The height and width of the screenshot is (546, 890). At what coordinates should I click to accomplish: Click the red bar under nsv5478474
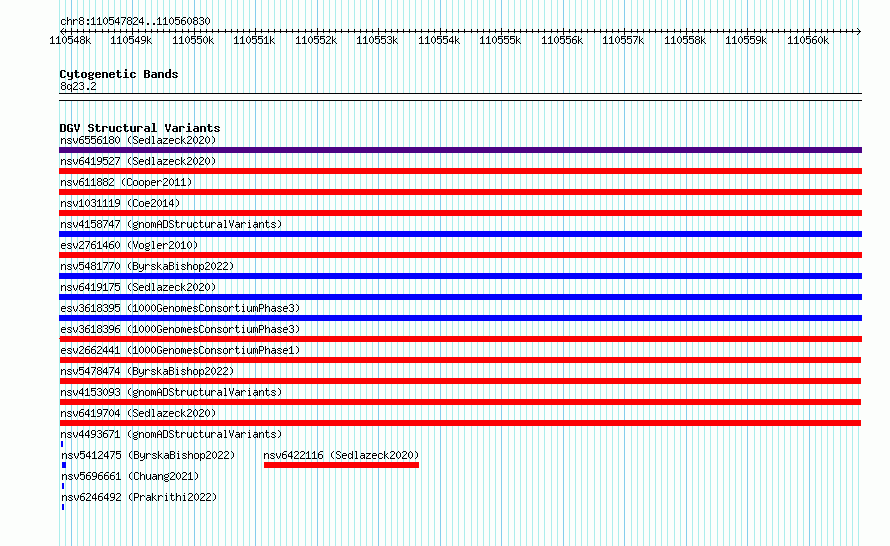tap(460, 381)
